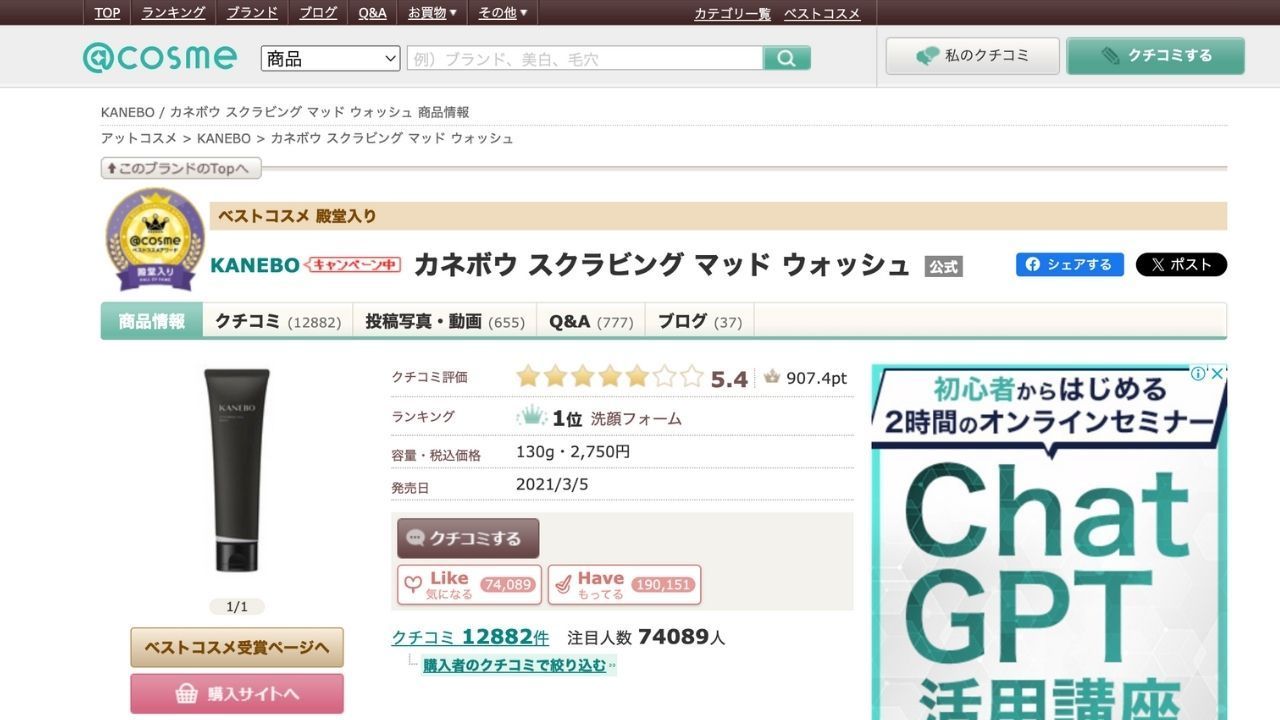This screenshot has height=720, width=1280.
Task: Click the キャンペーン中 badge
Action: (x=352, y=265)
